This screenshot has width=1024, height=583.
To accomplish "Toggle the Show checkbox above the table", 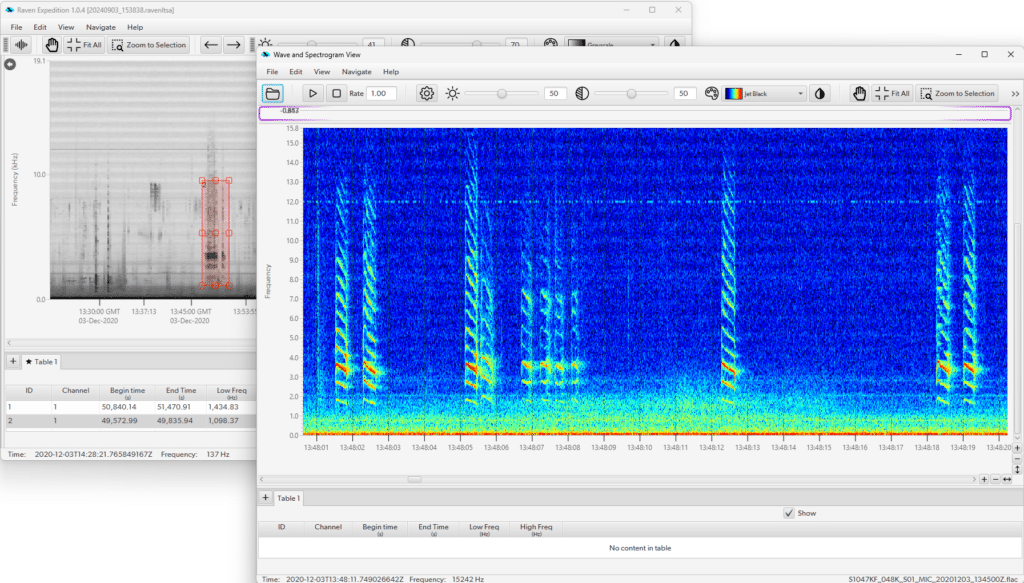I will click(x=788, y=513).
